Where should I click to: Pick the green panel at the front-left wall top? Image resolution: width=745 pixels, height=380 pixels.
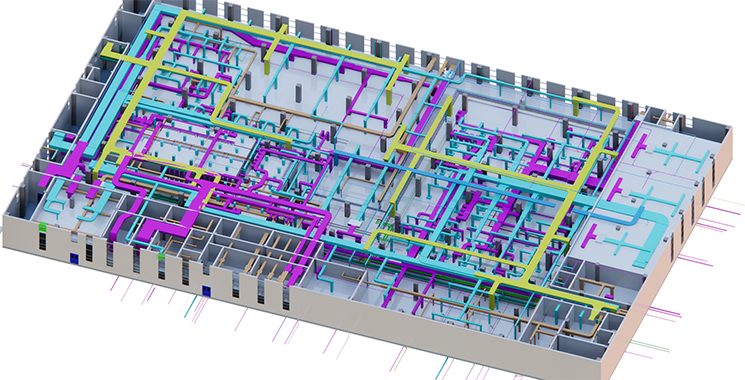point(43,226)
